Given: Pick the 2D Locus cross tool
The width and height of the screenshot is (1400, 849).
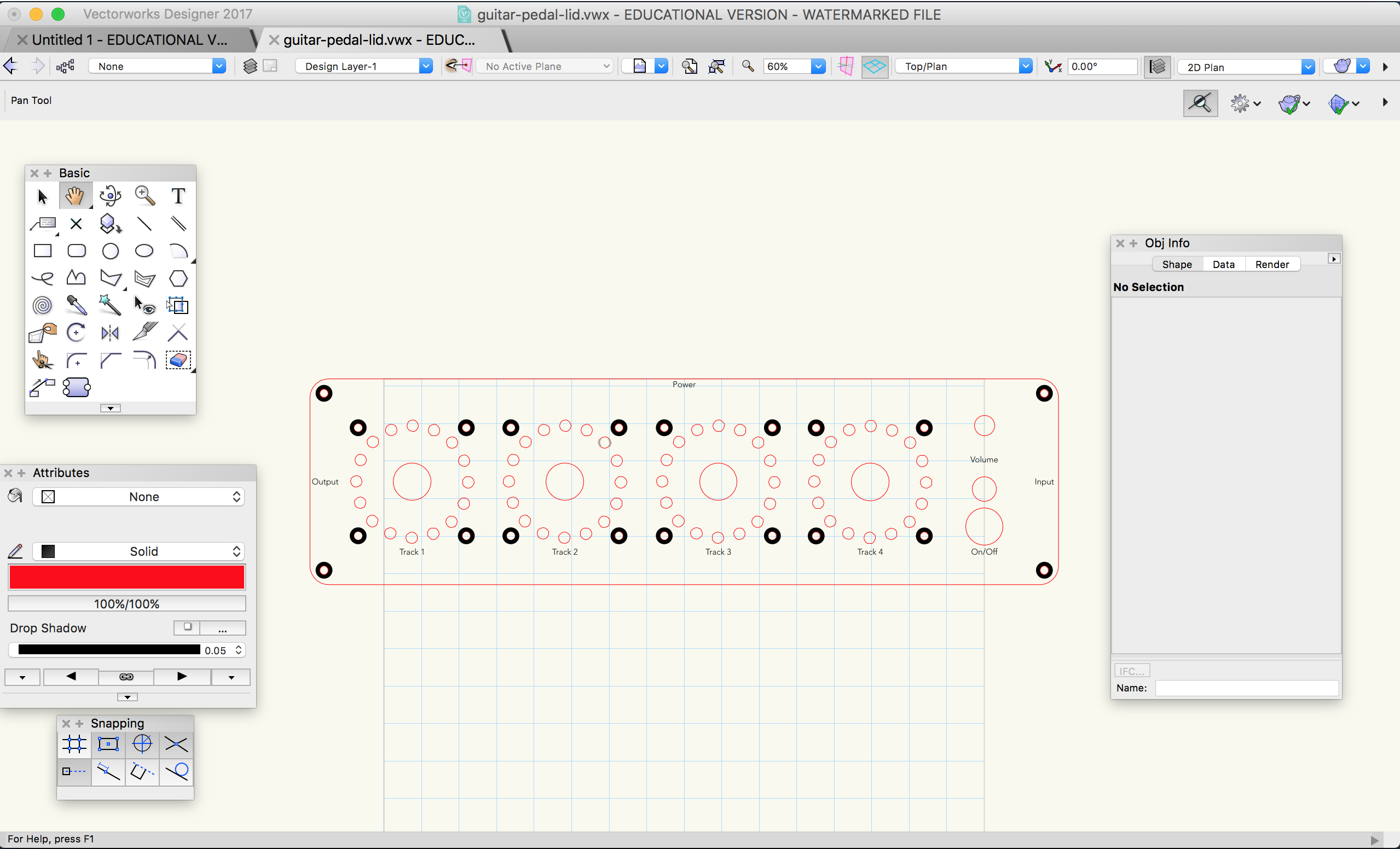Looking at the screenshot, I should [x=76, y=224].
